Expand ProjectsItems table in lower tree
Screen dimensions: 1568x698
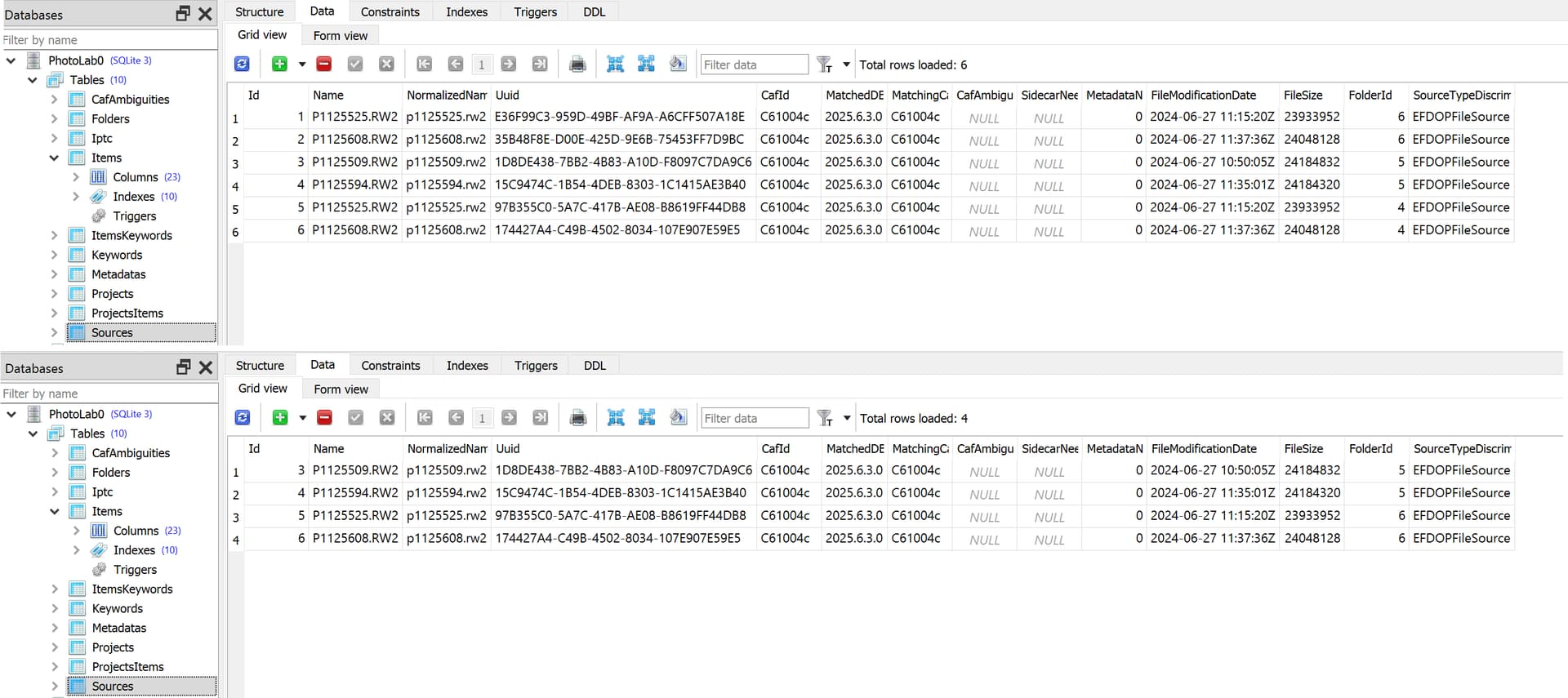(55, 667)
